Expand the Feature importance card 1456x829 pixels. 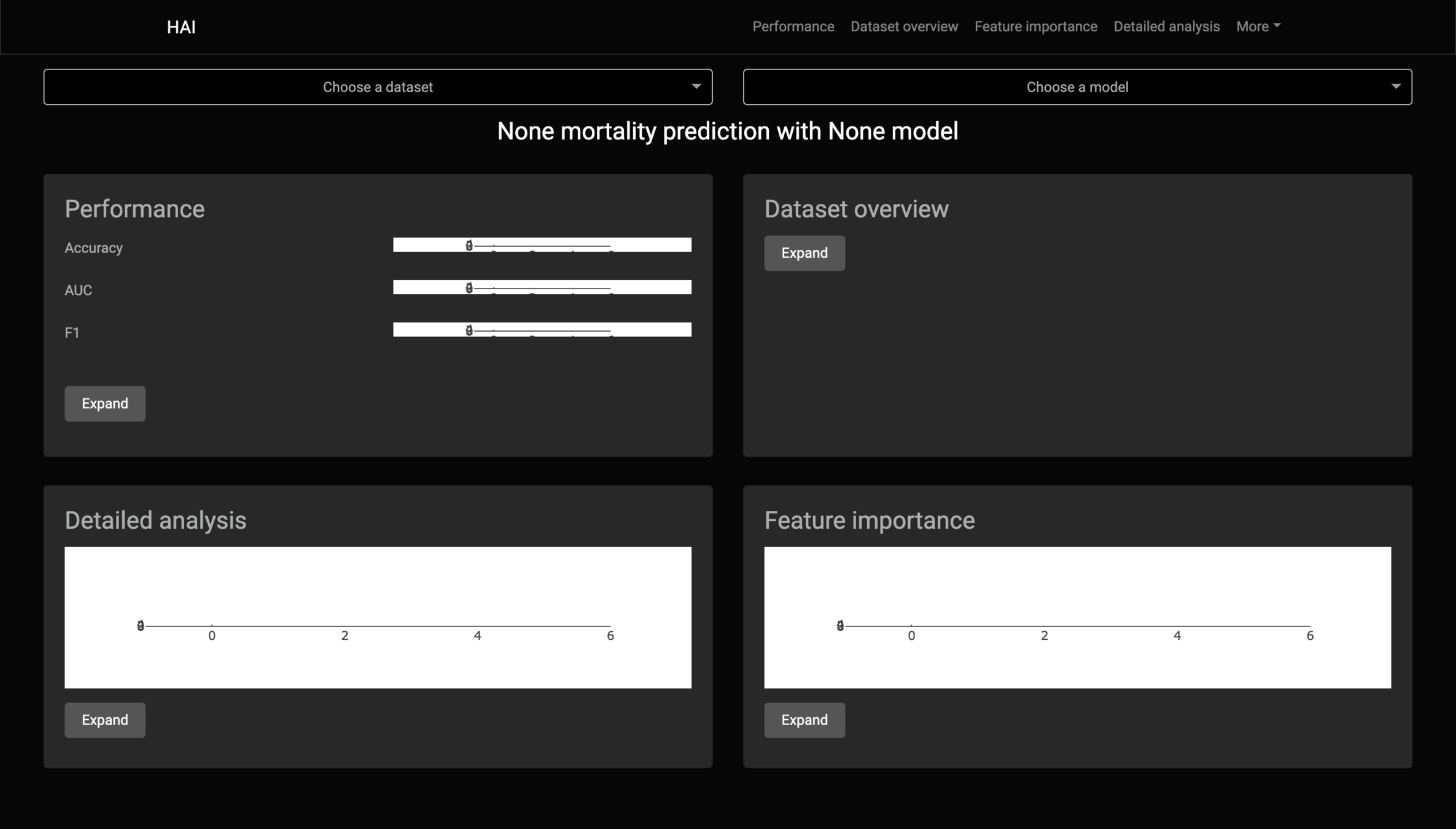point(804,720)
